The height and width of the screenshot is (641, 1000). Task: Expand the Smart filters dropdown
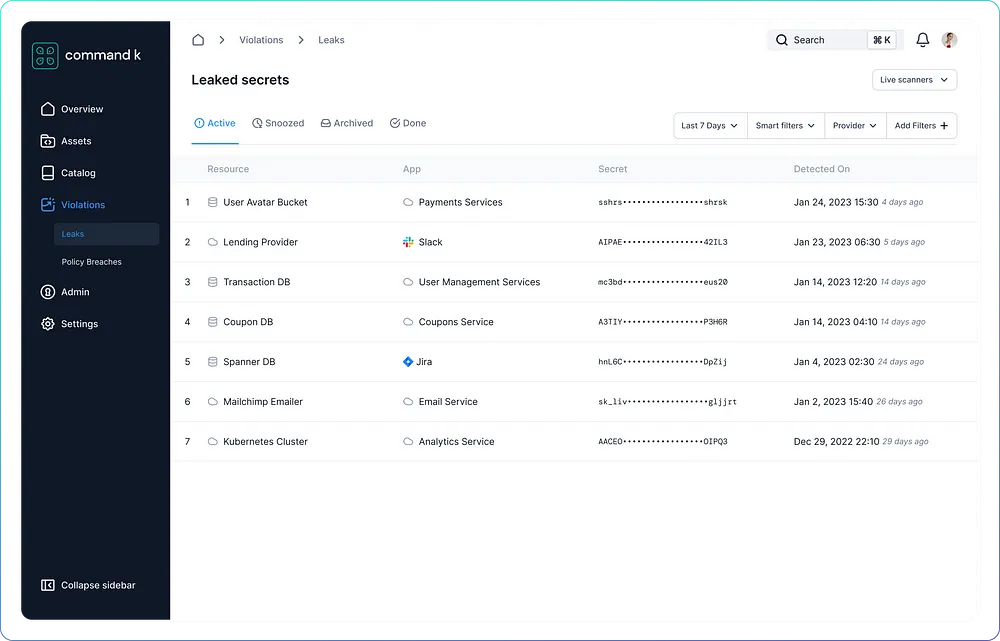(785, 126)
